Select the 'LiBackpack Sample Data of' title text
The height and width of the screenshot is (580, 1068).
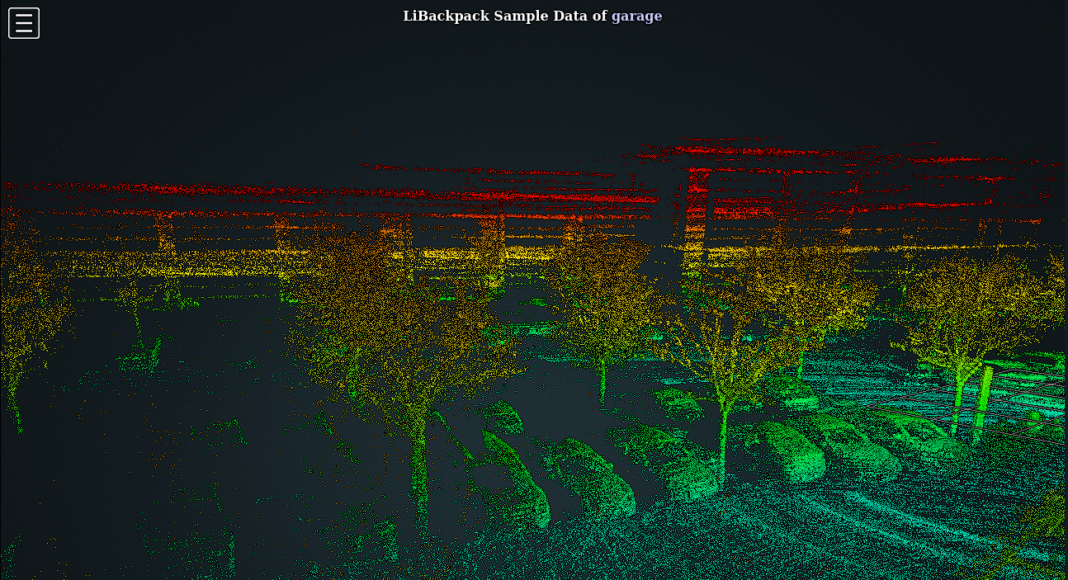coord(504,16)
